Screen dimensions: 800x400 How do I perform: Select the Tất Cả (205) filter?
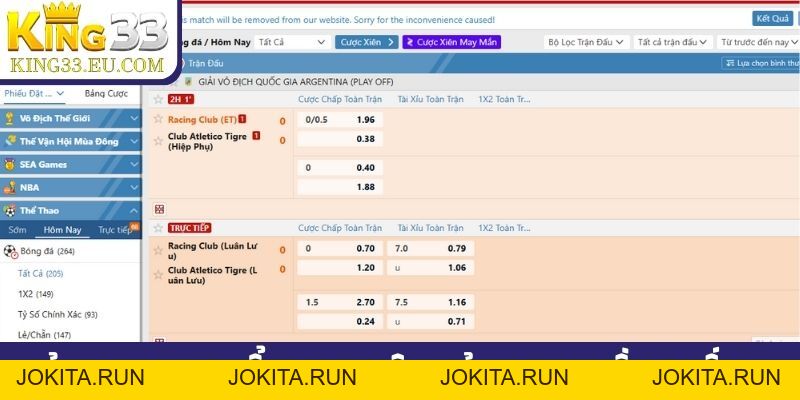[40, 274]
